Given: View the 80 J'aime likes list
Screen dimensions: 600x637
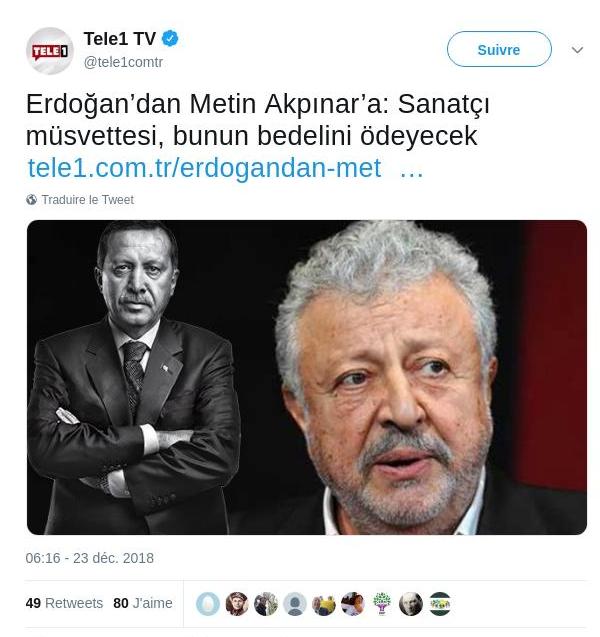Looking at the screenshot, I should tap(143, 603).
